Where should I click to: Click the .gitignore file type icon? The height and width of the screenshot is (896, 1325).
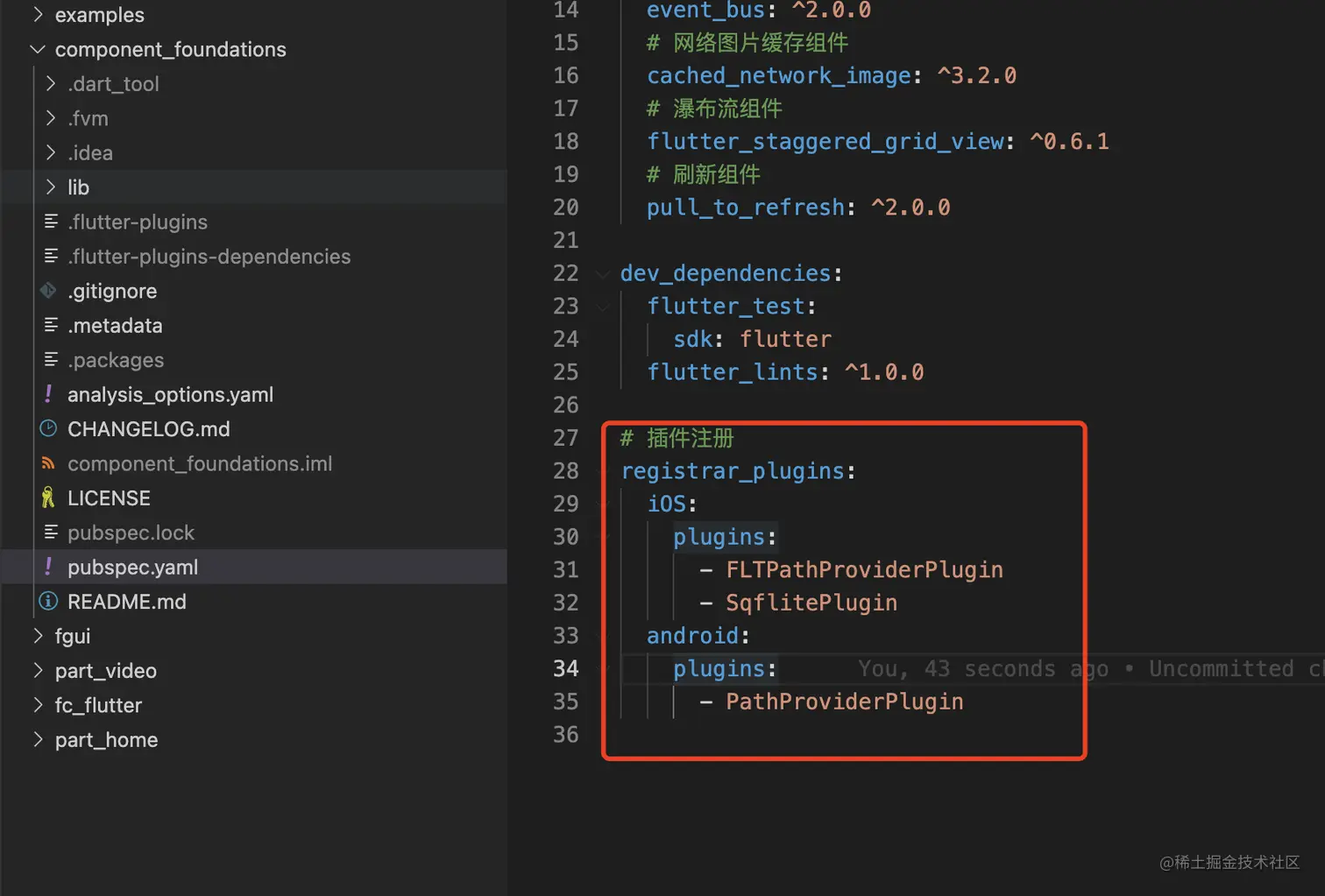click(48, 290)
